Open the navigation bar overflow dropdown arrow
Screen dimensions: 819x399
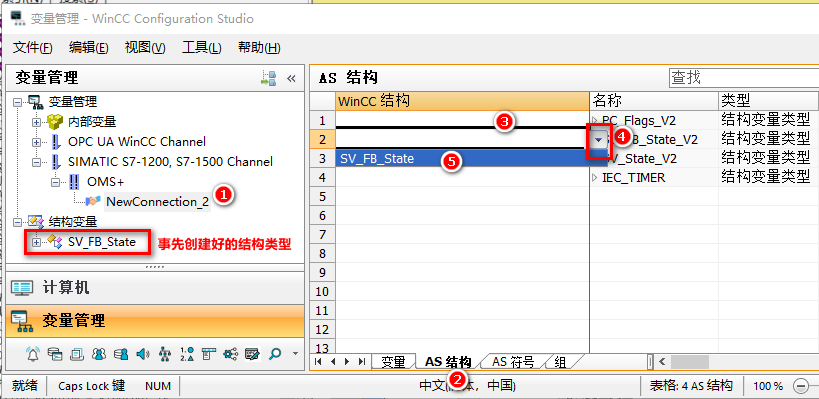click(x=295, y=354)
